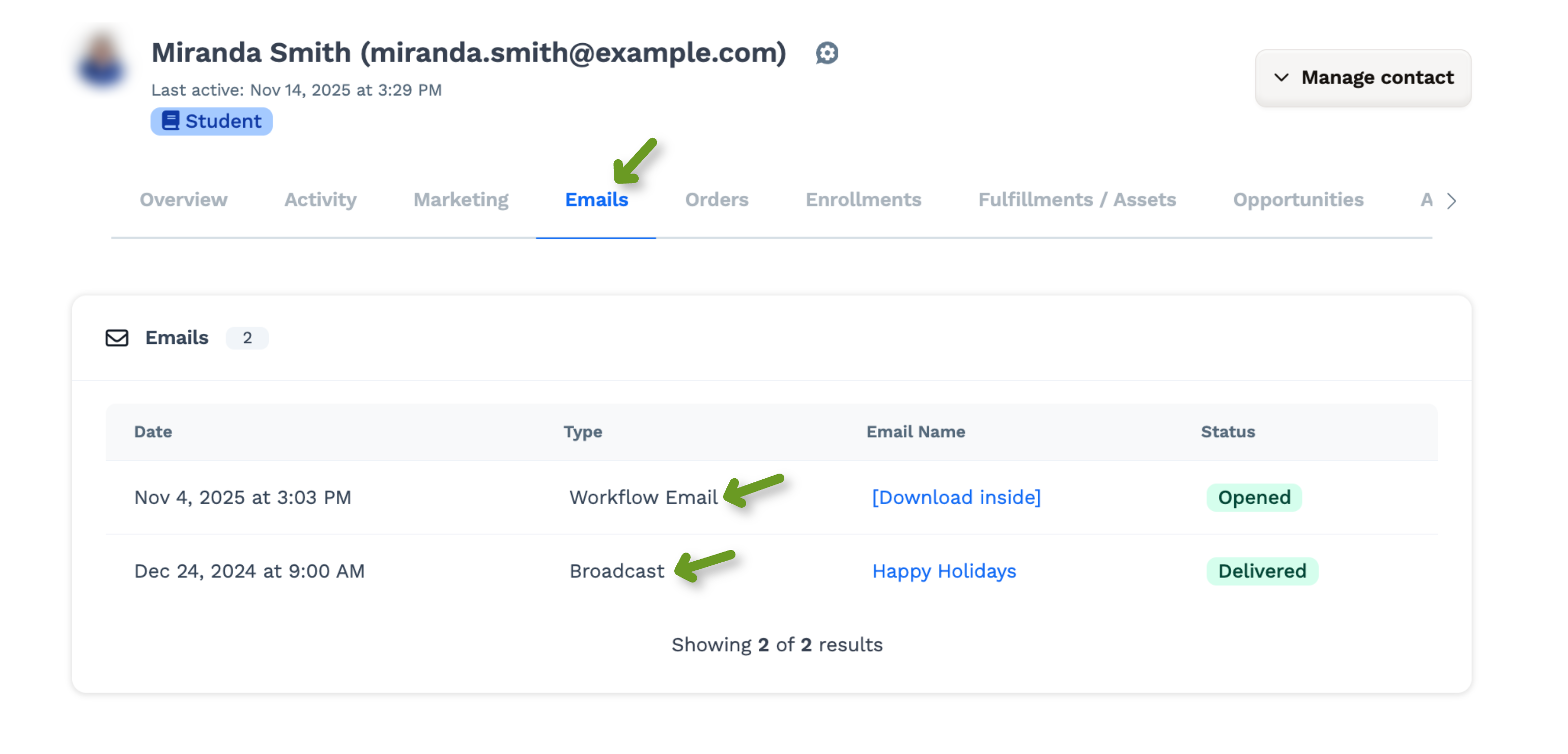Select the Dec 24, 2024 at 9:00 AM date

[249, 571]
